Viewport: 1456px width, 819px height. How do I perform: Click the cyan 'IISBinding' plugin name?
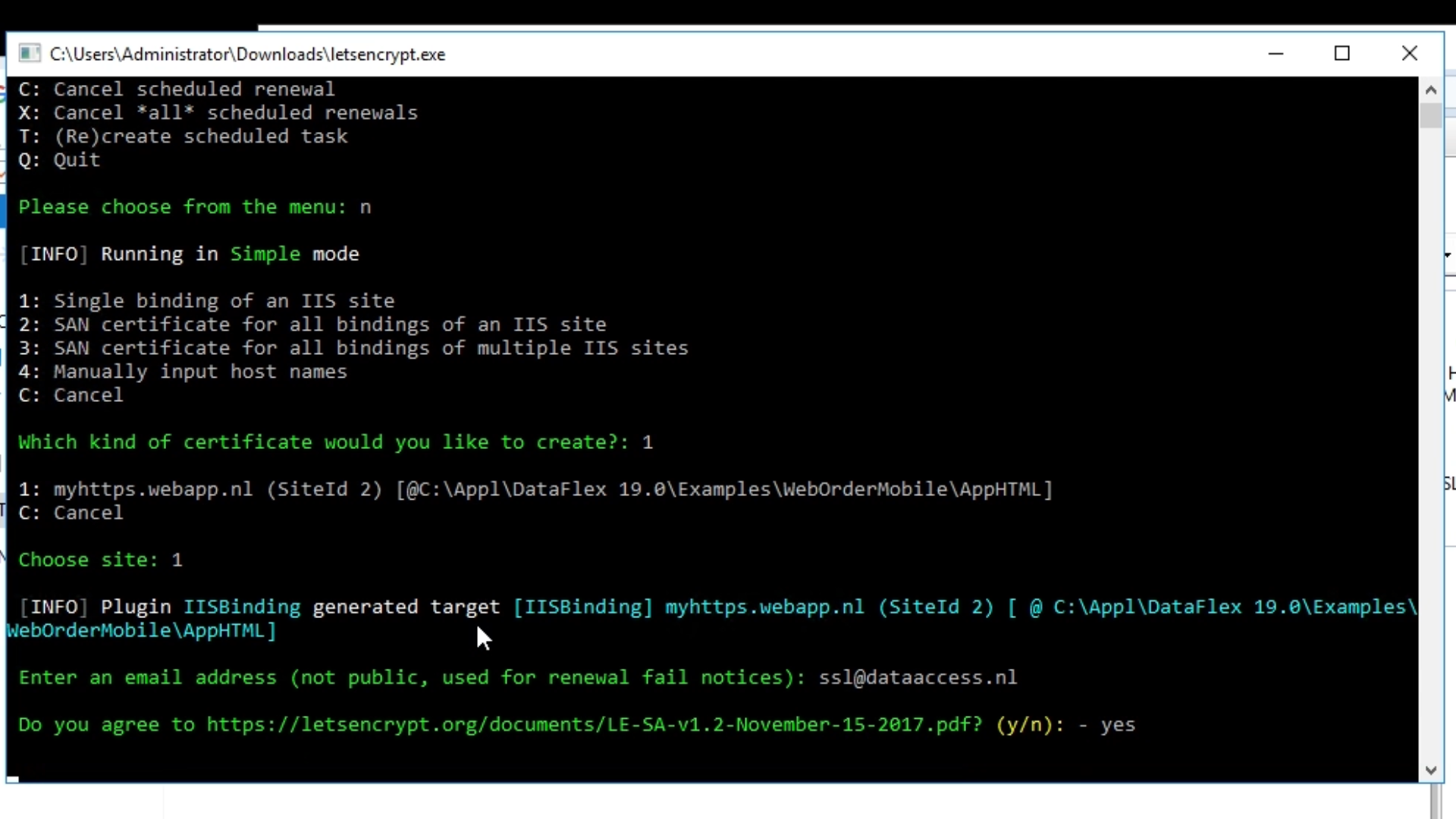[x=242, y=607]
